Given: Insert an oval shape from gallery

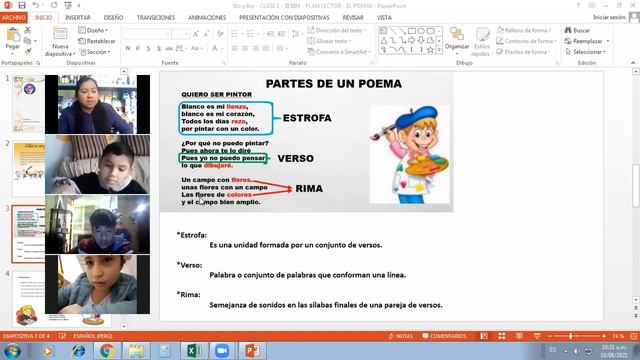Looking at the screenshot, I should [x=421, y=31].
